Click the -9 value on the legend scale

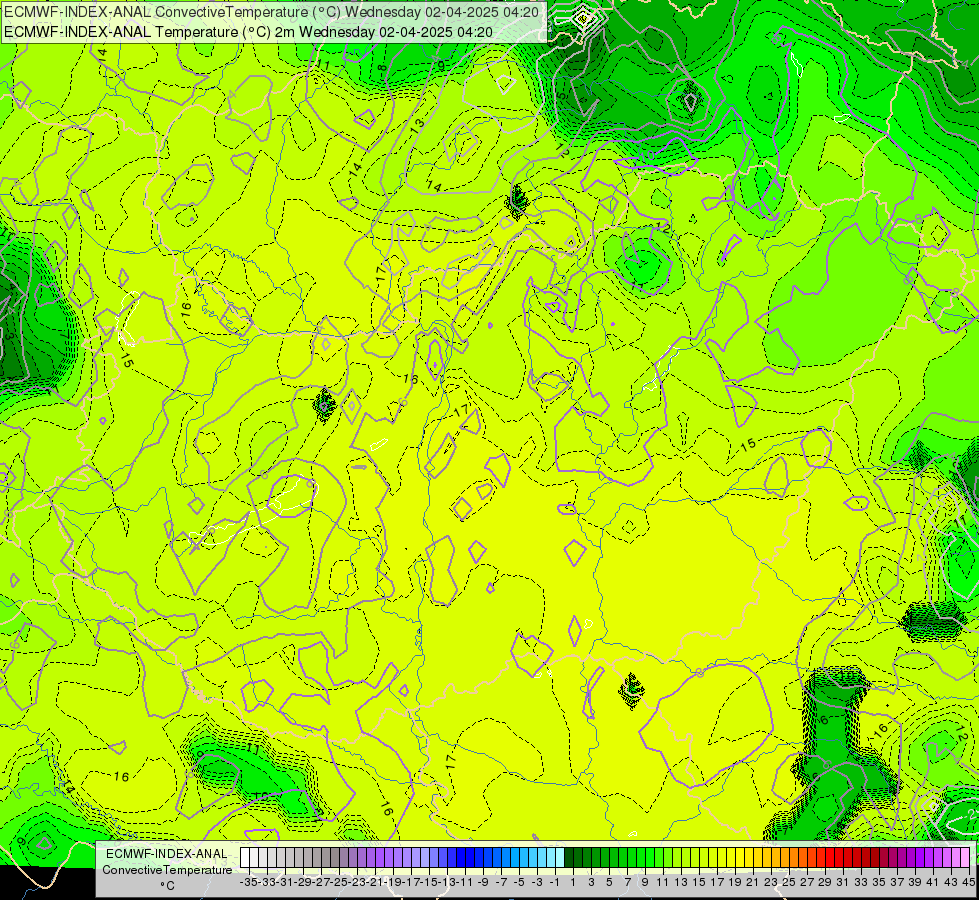[x=483, y=882]
